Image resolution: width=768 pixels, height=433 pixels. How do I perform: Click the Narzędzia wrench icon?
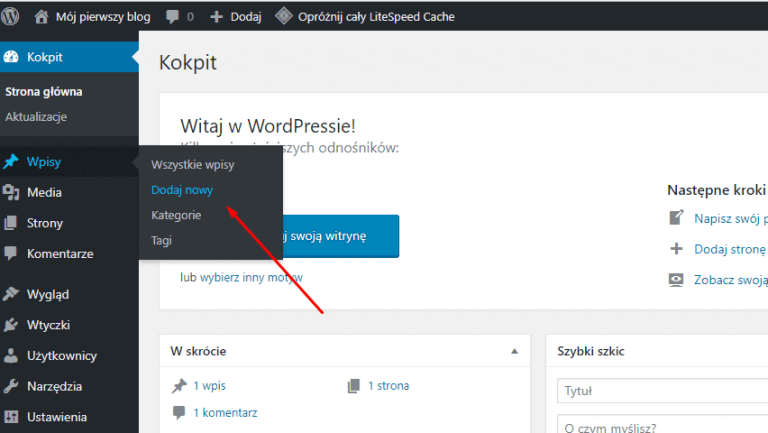coord(11,386)
